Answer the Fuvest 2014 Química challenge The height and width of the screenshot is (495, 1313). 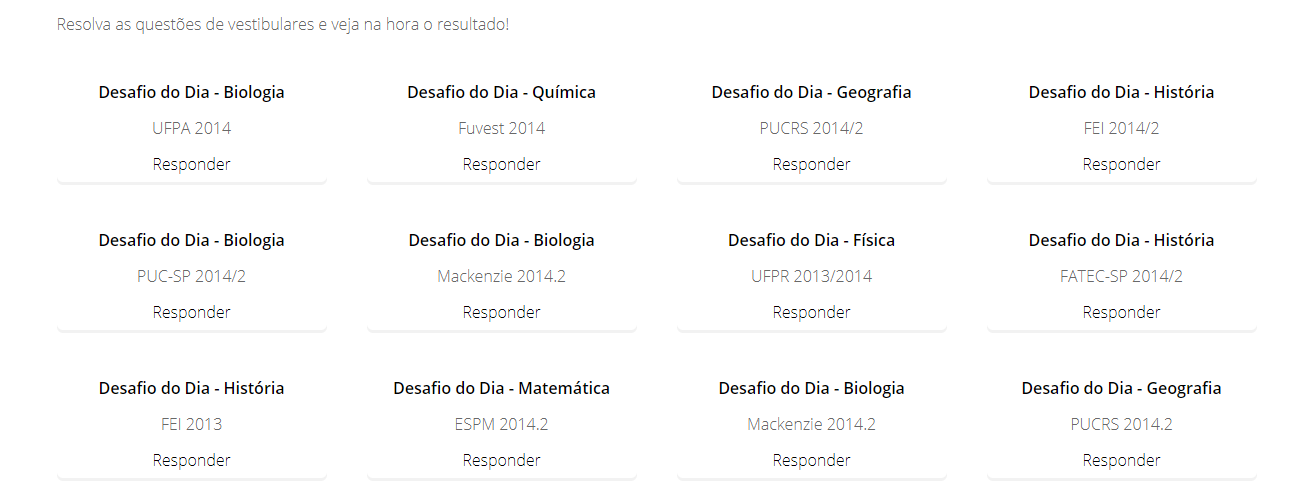pyautogui.click(x=501, y=164)
